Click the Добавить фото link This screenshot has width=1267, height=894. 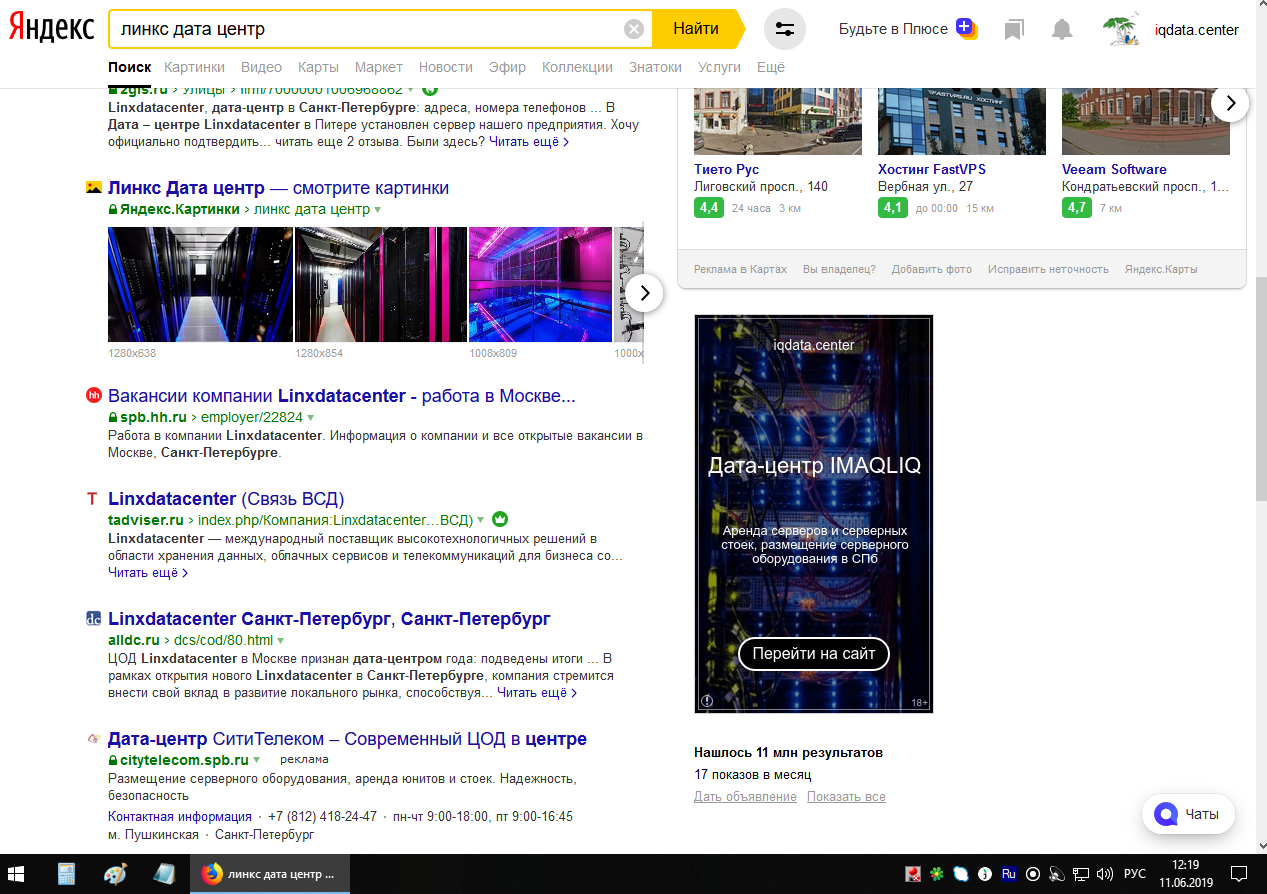point(932,269)
